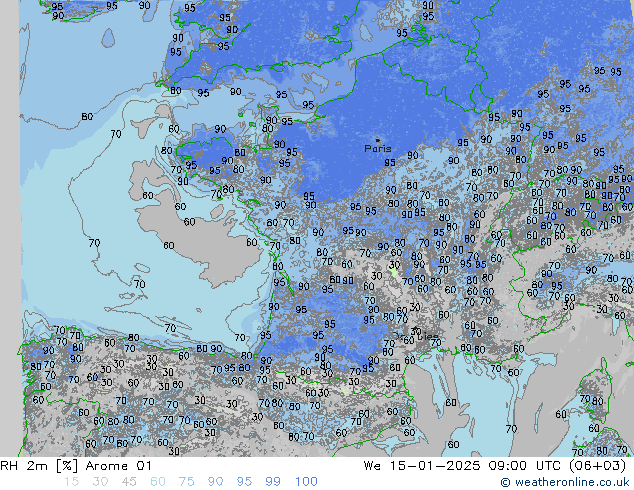Click the '(06+03)' forecast run text
The width and height of the screenshot is (634, 490).
click(597, 466)
